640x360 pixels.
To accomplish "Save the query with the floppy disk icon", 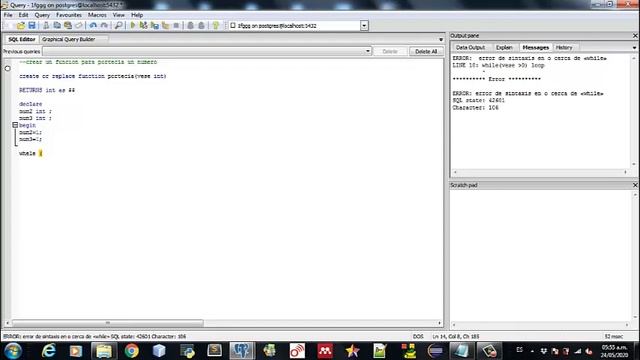I will point(32,26).
